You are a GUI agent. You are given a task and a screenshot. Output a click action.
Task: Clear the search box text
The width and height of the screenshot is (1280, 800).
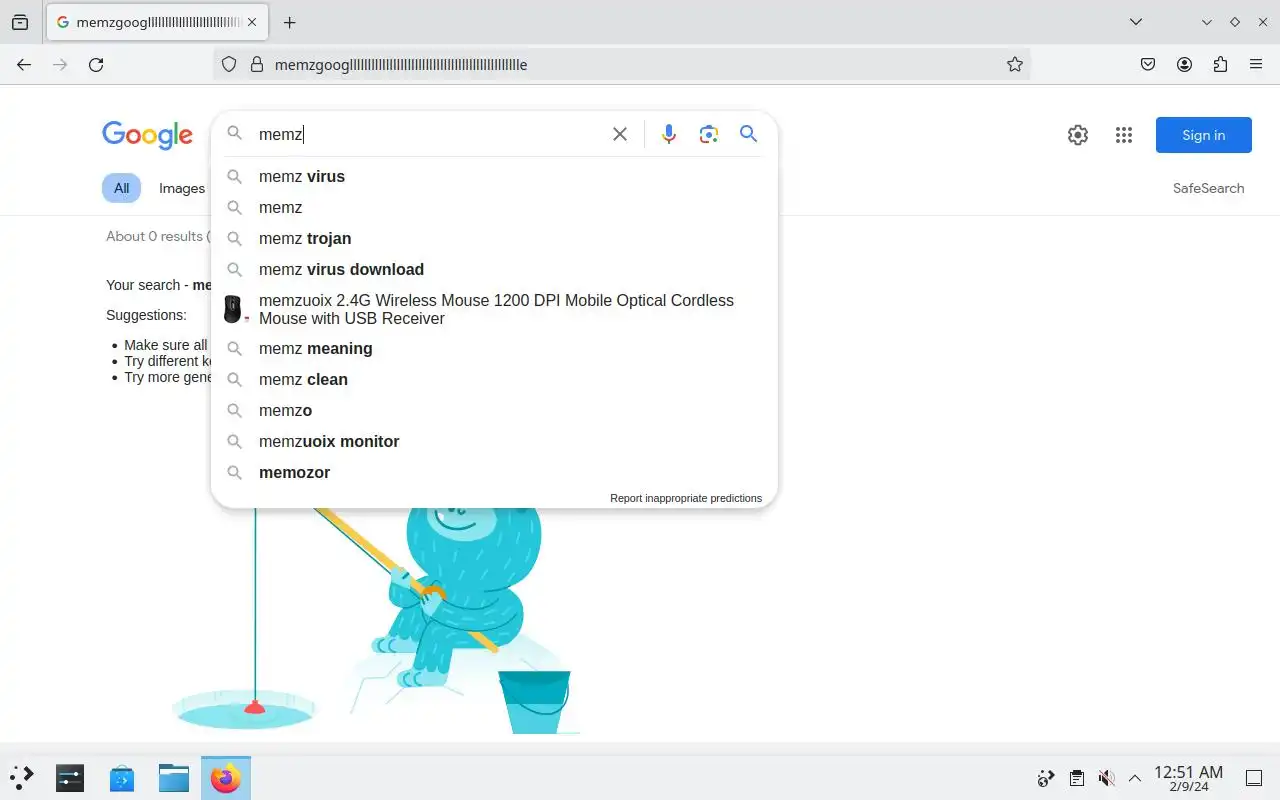coord(620,134)
